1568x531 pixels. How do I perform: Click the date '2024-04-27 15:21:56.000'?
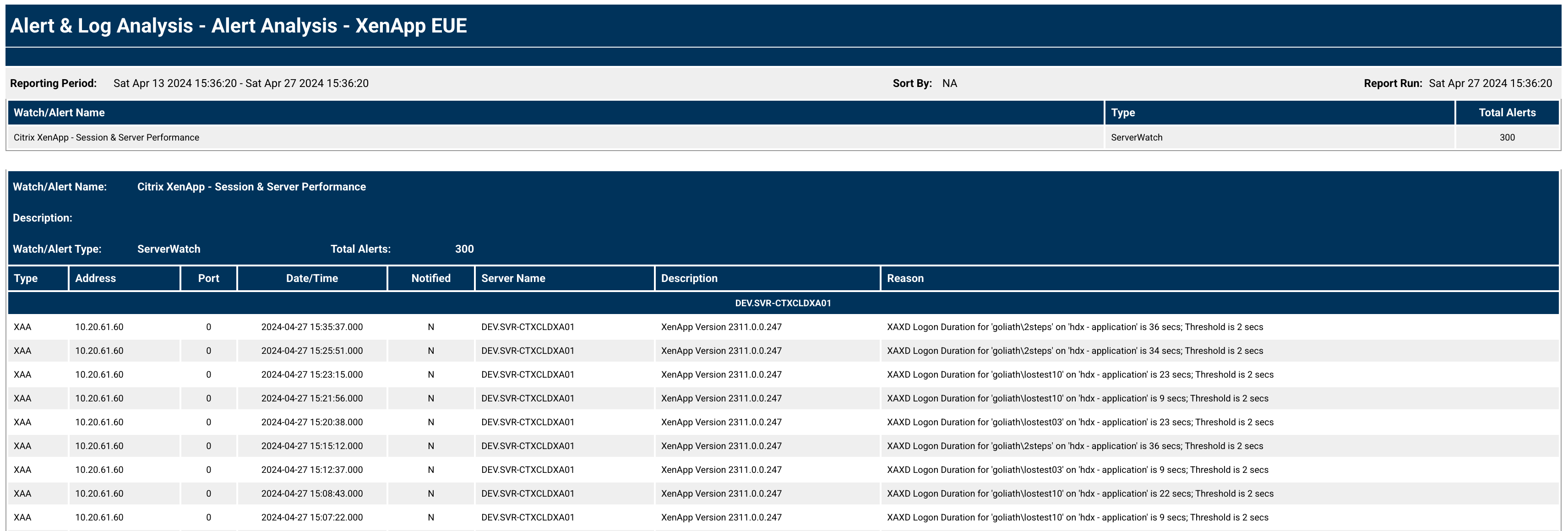click(x=312, y=398)
